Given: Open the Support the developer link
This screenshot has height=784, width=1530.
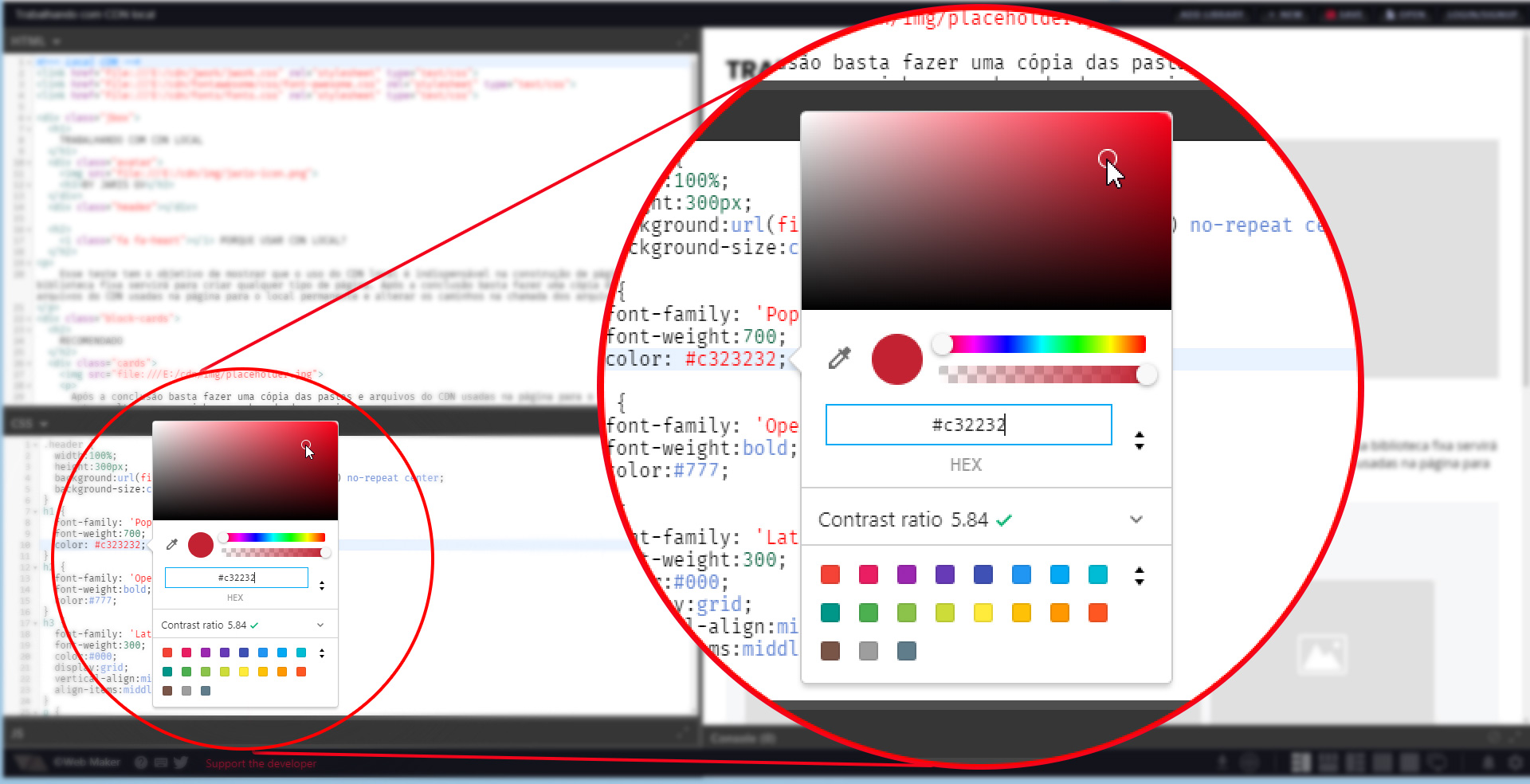Looking at the screenshot, I should click(x=261, y=763).
